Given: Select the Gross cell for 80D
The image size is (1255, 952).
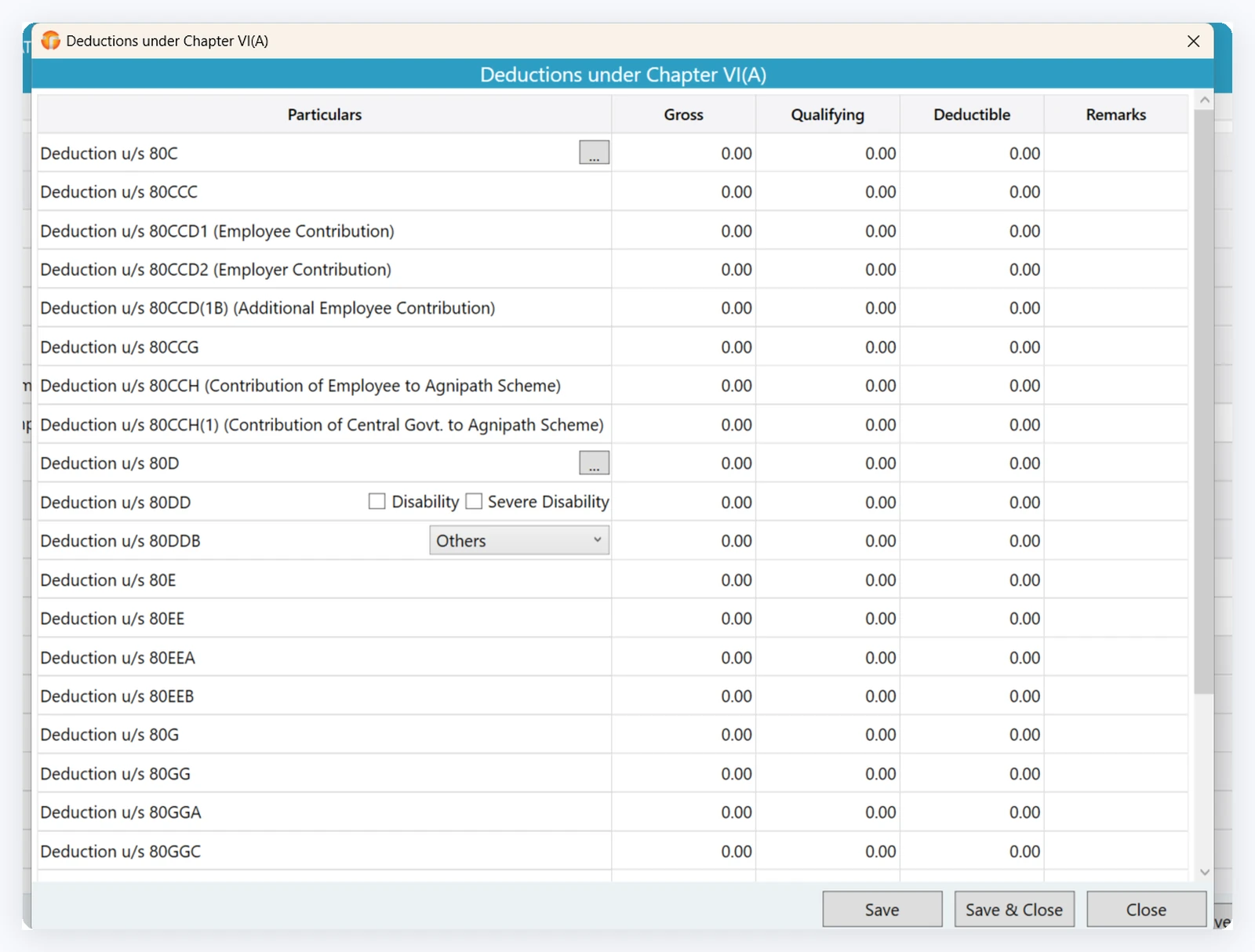Looking at the screenshot, I should coord(684,463).
